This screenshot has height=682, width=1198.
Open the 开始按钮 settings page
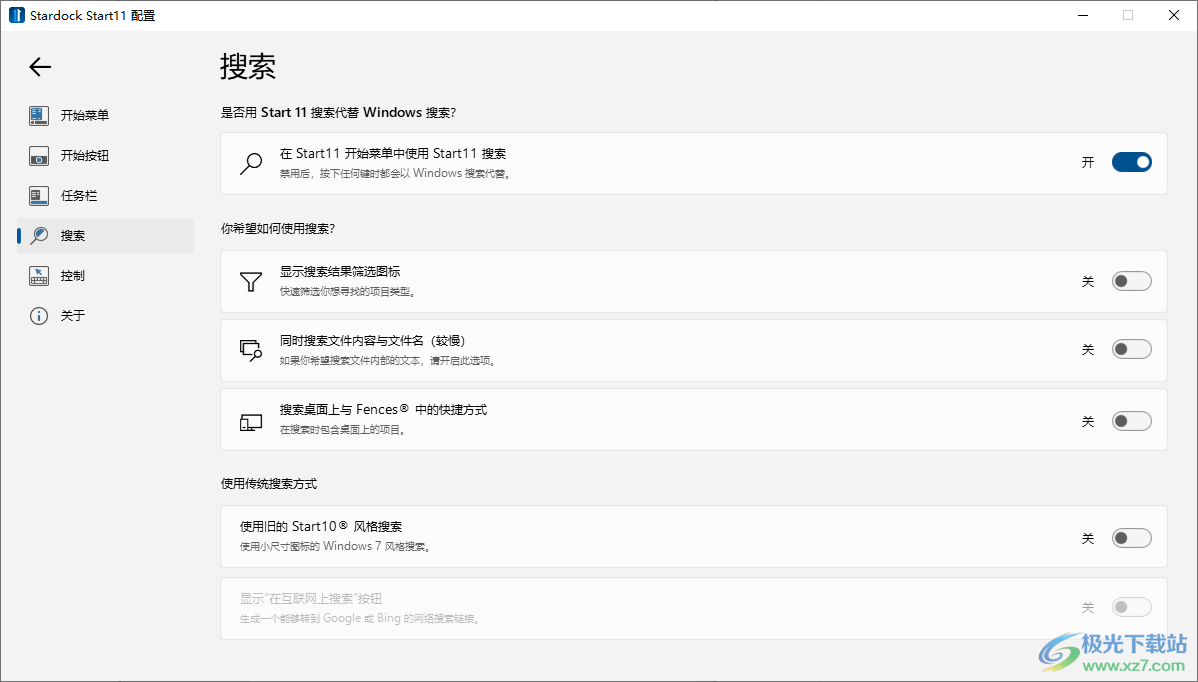105,156
